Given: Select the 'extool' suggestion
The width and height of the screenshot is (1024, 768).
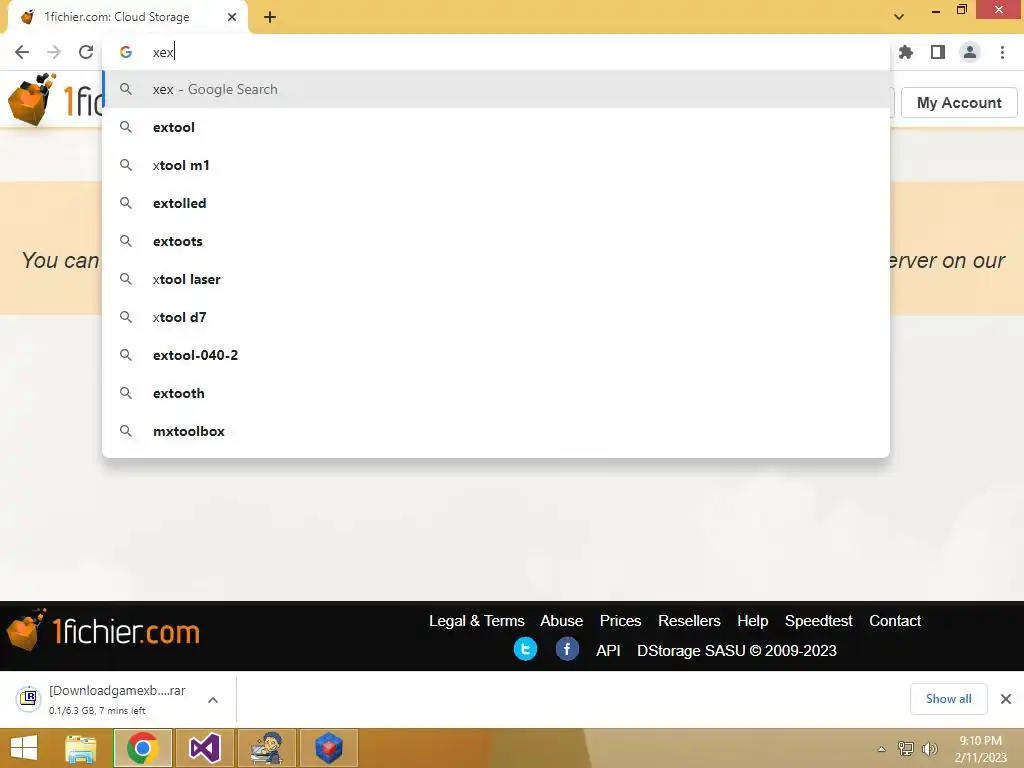Looking at the screenshot, I should coord(496,127).
